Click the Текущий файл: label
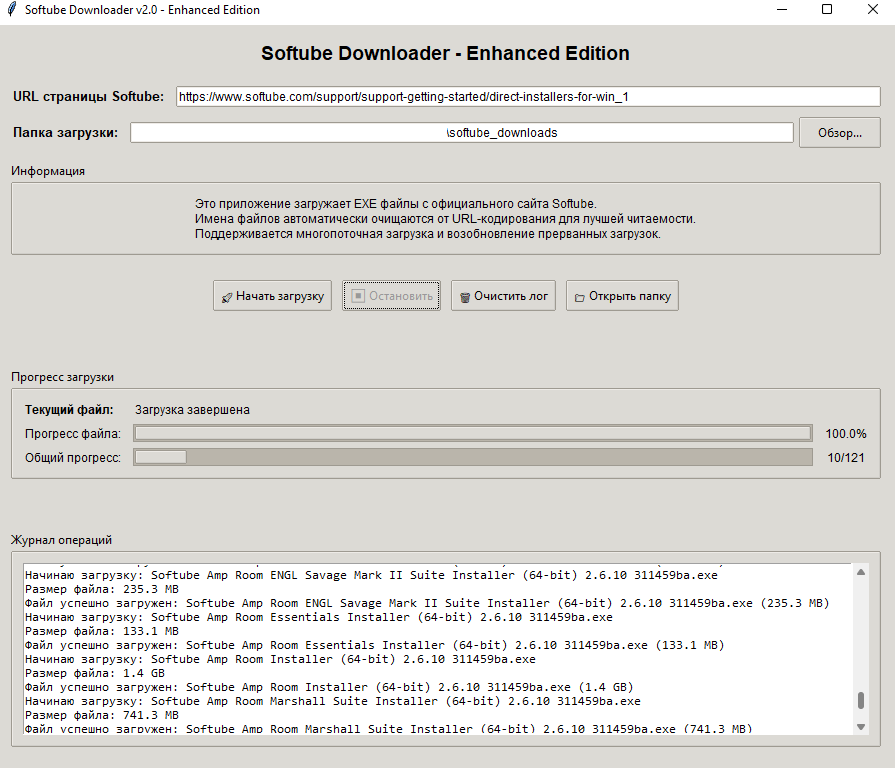The height and width of the screenshot is (768, 895). 69,410
